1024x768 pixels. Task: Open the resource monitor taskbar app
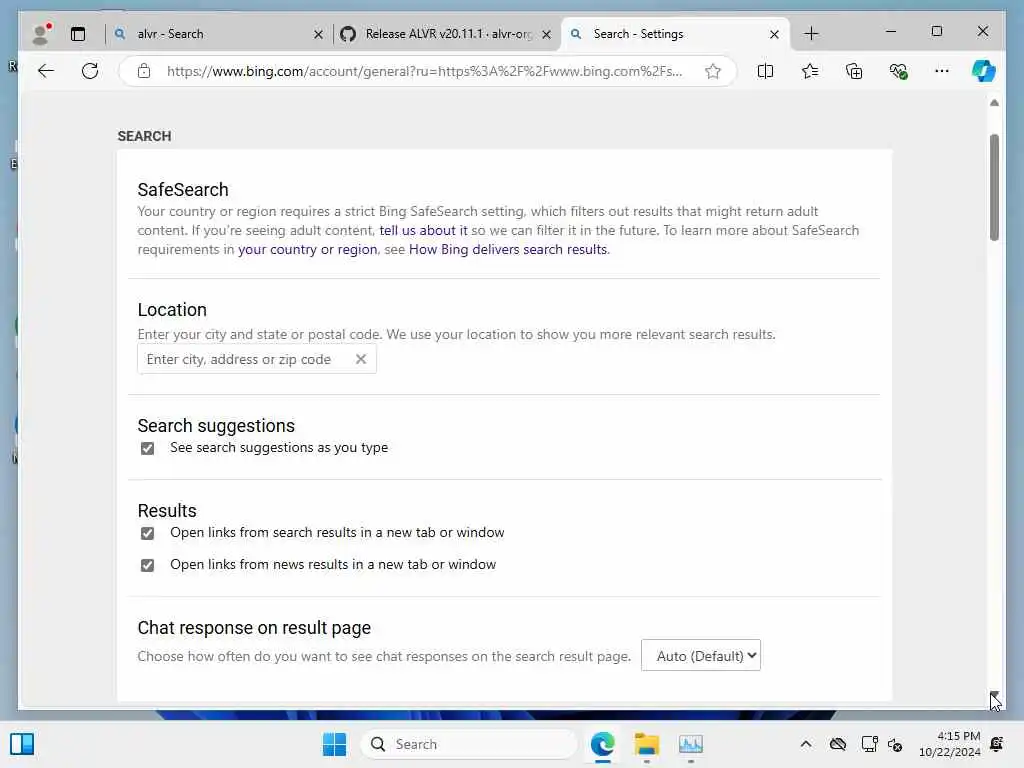pyautogui.click(x=690, y=744)
